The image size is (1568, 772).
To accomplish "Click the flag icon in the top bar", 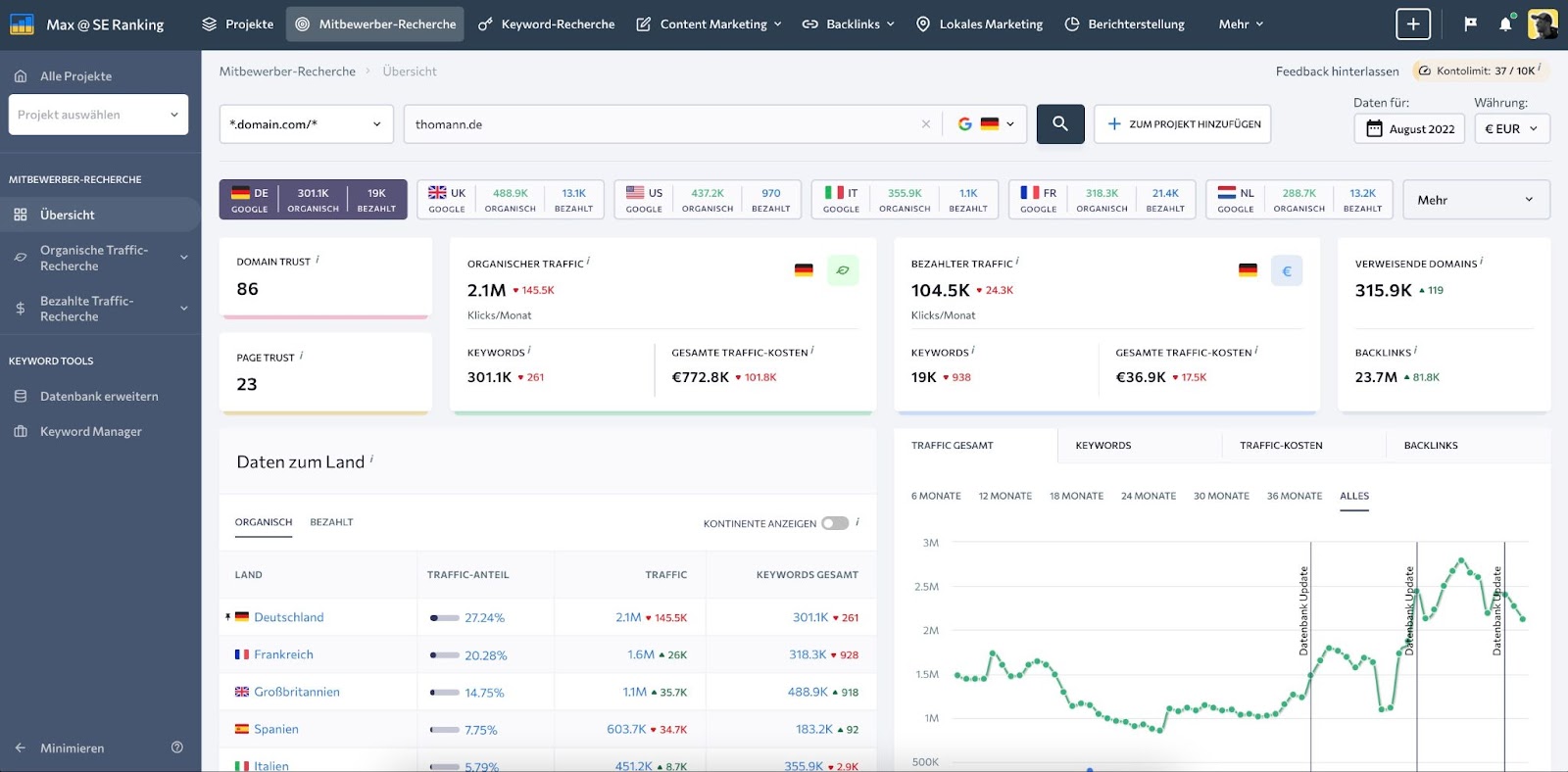I will click(1470, 24).
